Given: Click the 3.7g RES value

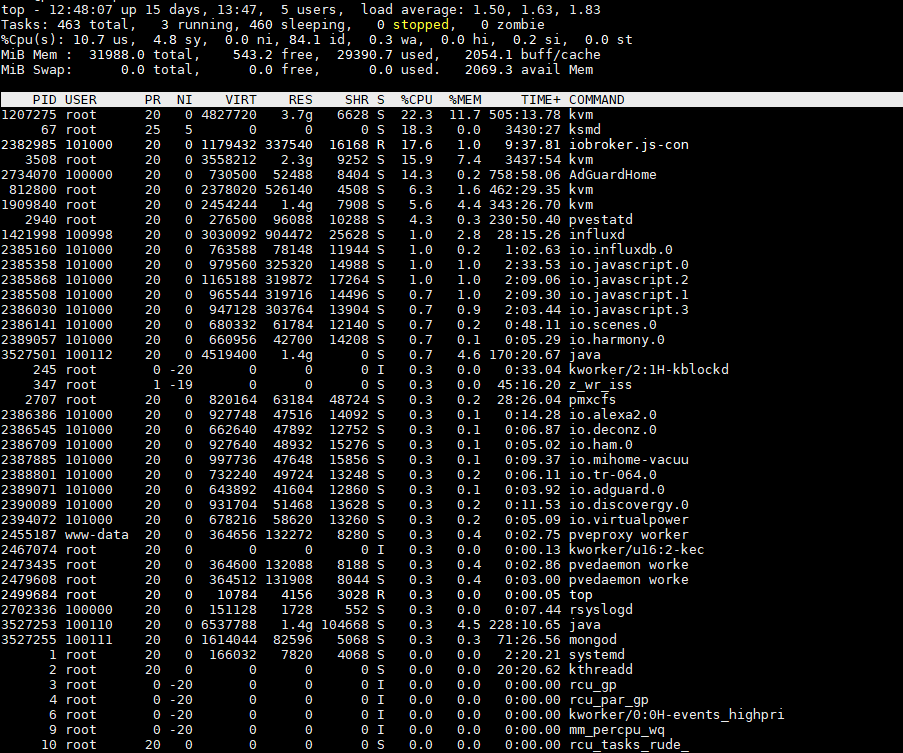Looking at the screenshot, I should pos(297,115).
